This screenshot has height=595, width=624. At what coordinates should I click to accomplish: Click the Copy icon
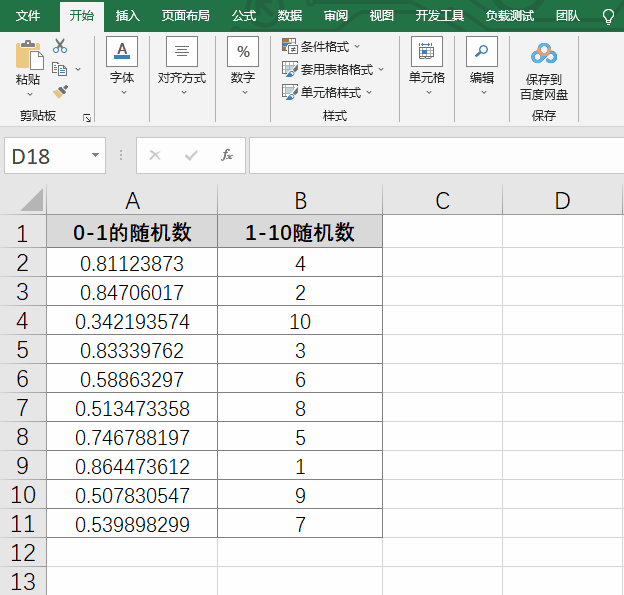point(60,69)
